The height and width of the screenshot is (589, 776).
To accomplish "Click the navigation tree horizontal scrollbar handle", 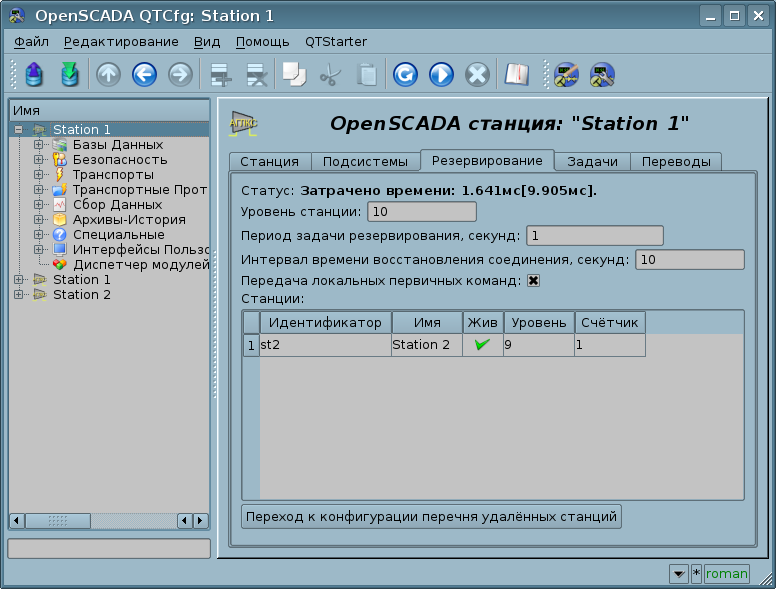I will pos(58,521).
